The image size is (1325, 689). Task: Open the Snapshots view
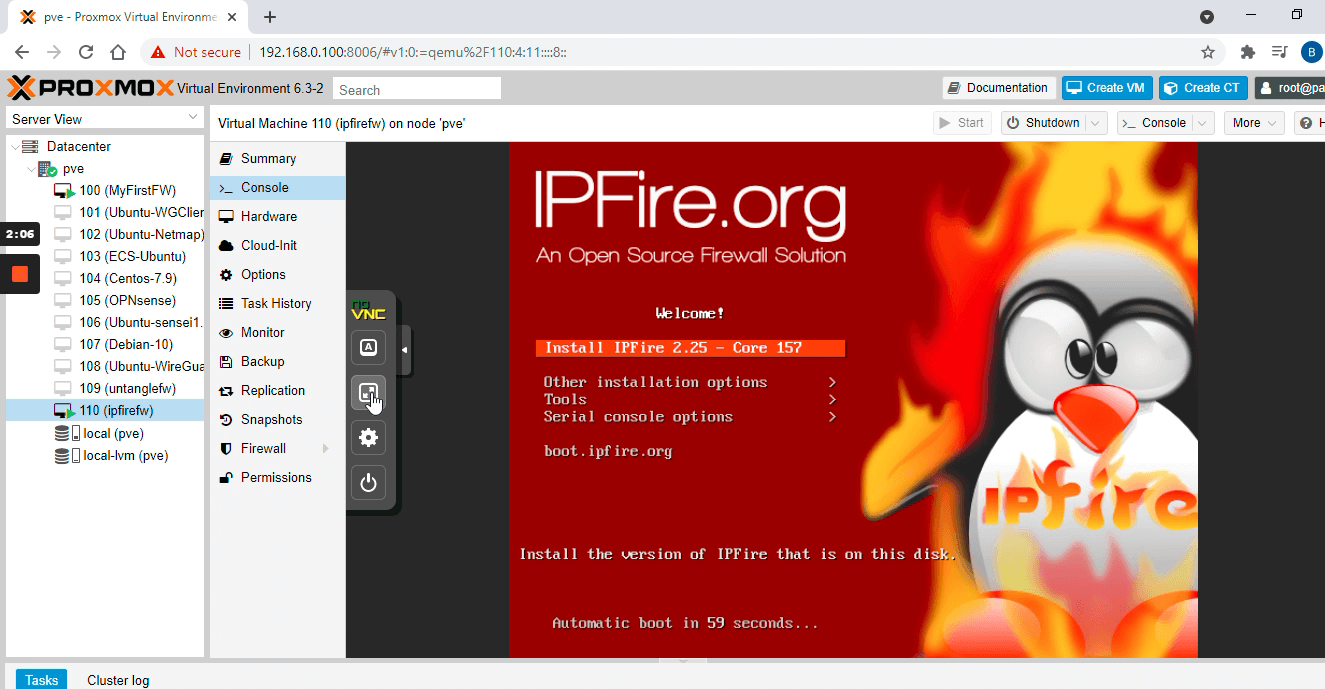tap(268, 419)
